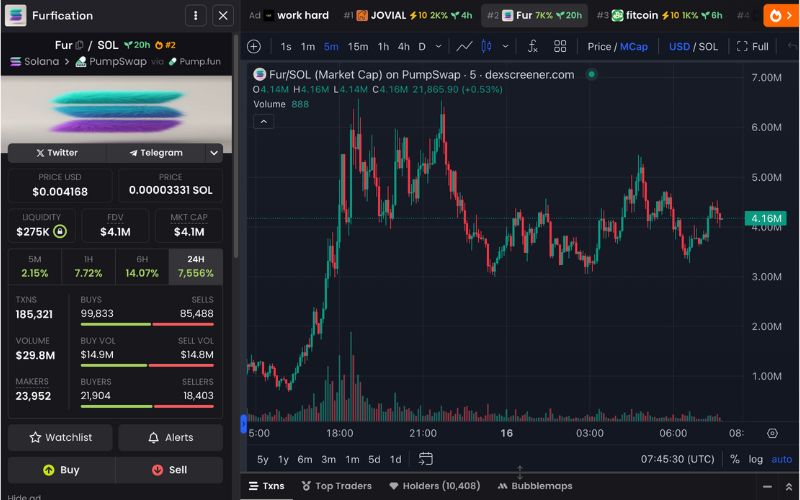
Task: Add token to Watchlist
Action: click(x=60, y=437)
